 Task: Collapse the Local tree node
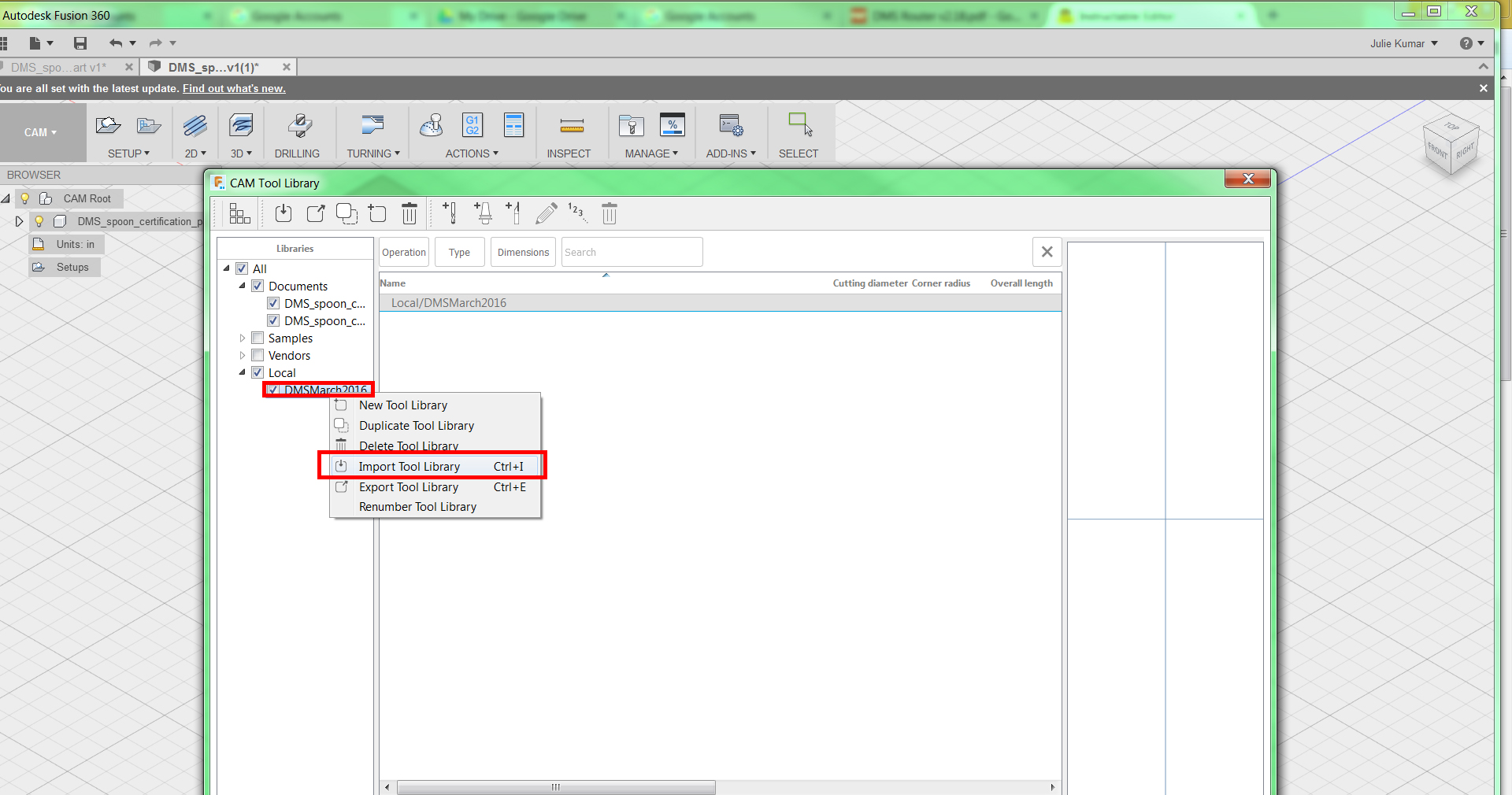point(243,372)
